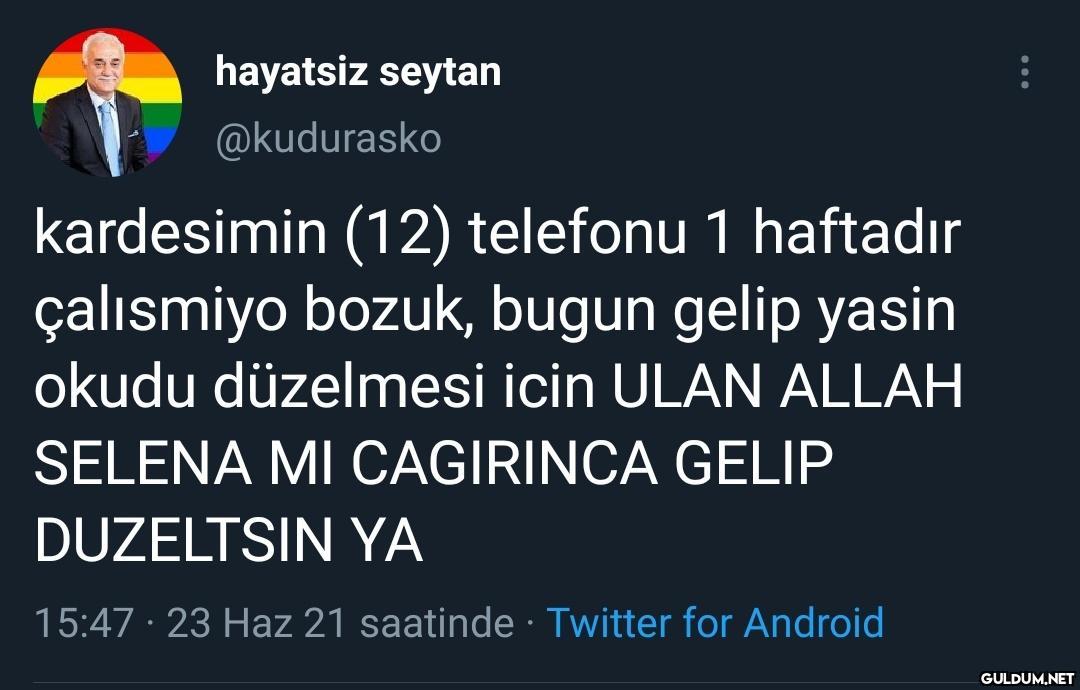Click the 23 Haz 21 date
This screenshot has width=1080, height=690.
pyautogui.click(x=256, y=623)
